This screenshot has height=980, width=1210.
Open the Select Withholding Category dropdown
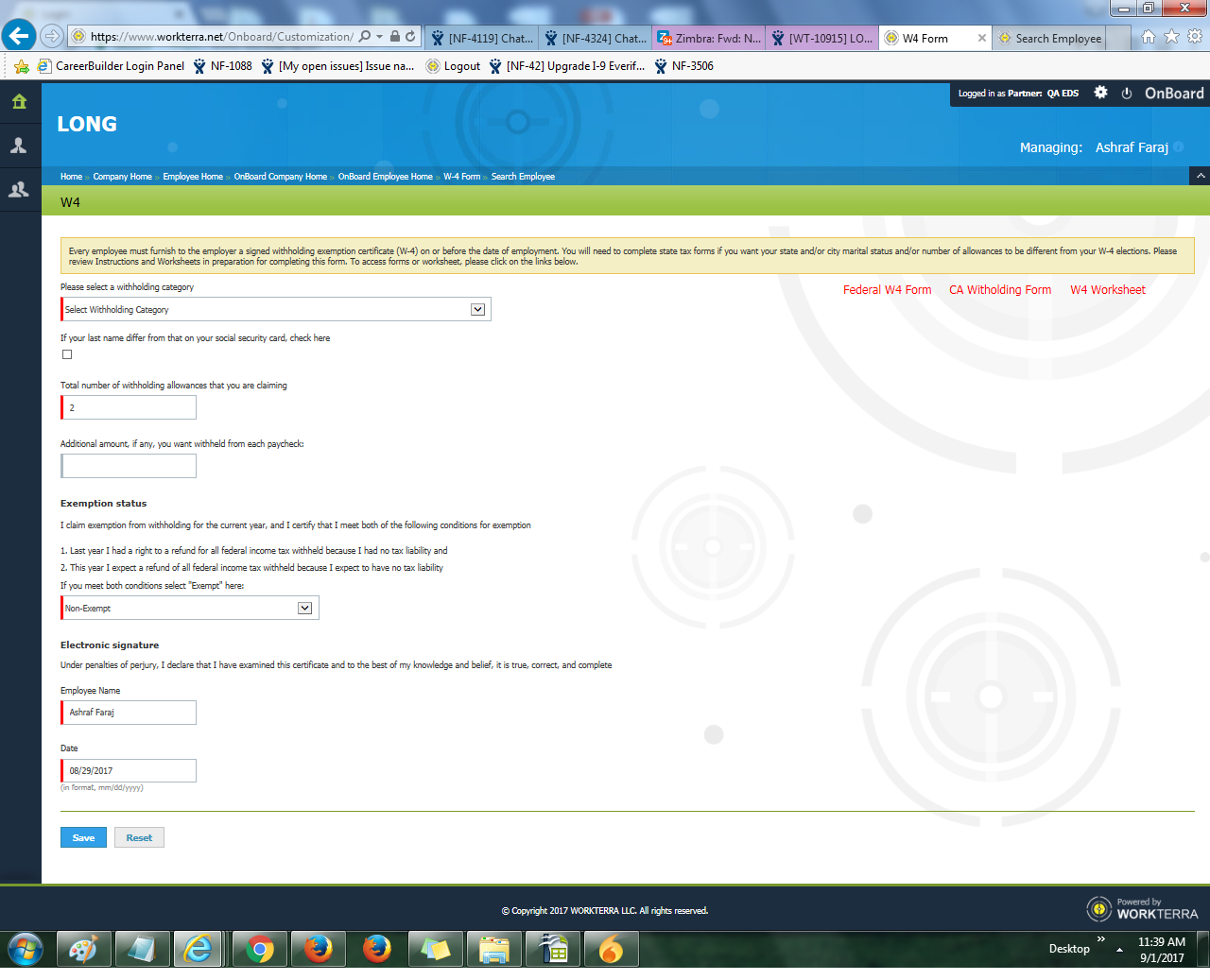(276, 309)
